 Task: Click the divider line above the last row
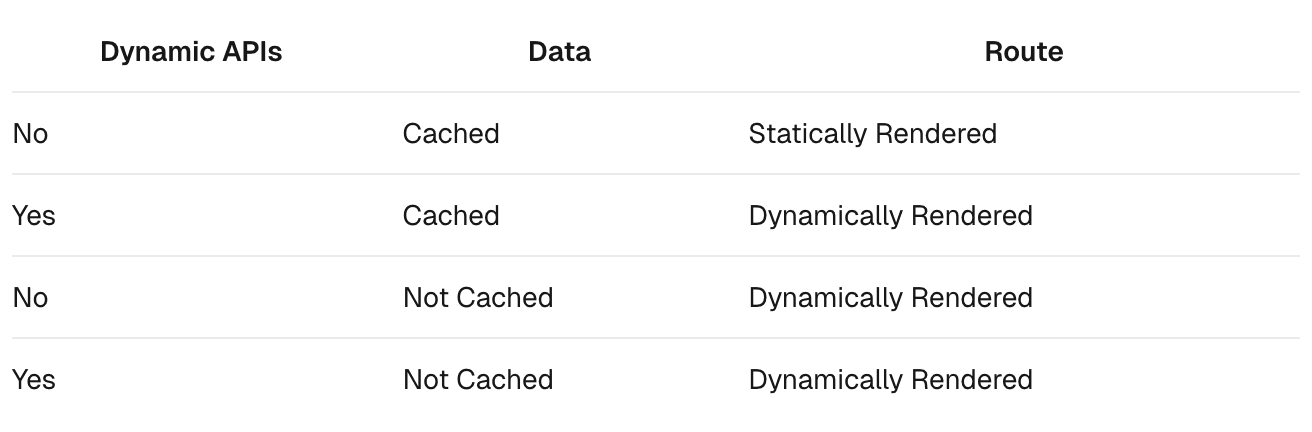click(656, 338)
